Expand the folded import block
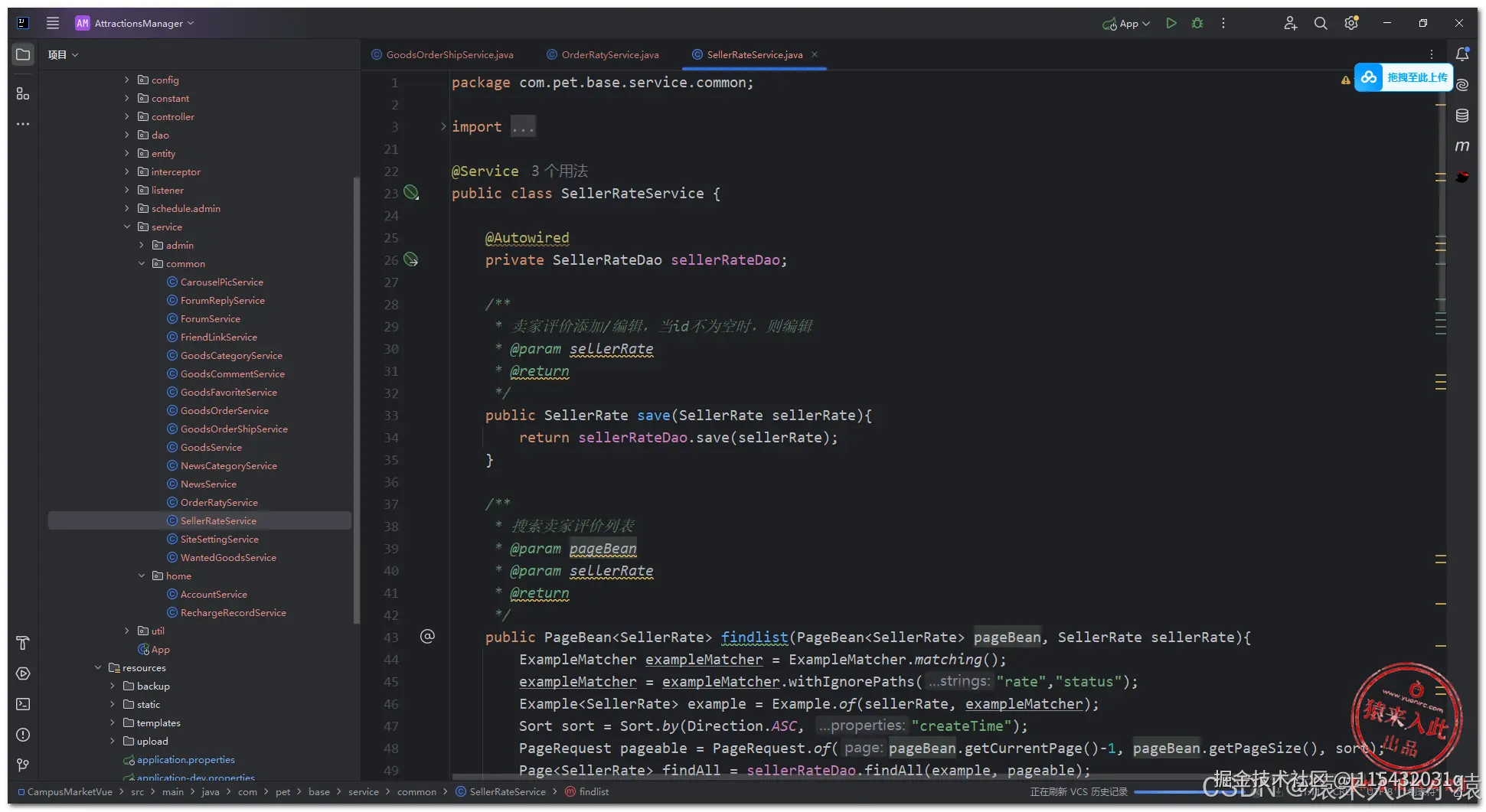Viewport: 1486px width, 812px height. point(443,126)
